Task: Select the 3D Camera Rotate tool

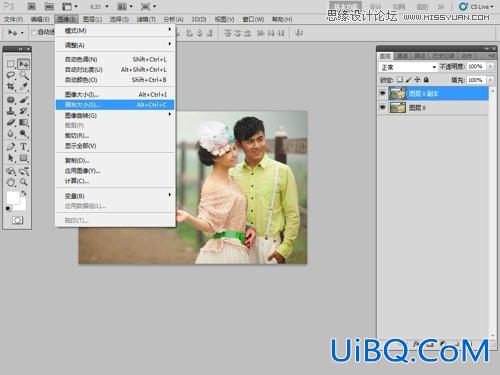Action: click(x=23, y=171)
